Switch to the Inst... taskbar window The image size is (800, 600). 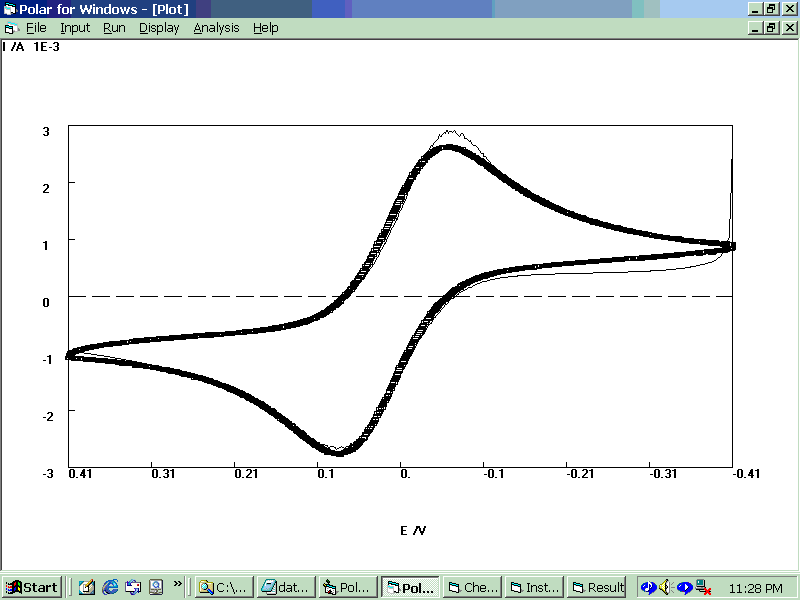pos(534,587)
